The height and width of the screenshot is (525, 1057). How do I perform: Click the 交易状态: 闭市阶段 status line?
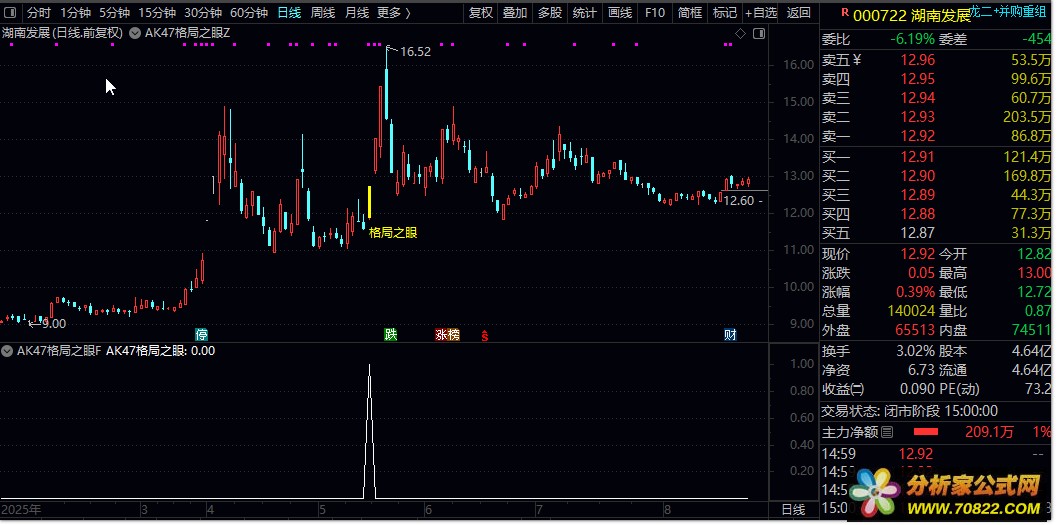[x=910, y=411]
